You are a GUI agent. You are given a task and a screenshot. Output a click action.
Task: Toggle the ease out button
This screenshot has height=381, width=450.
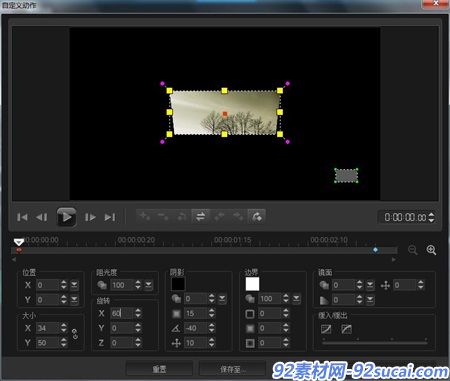(347, 329)
